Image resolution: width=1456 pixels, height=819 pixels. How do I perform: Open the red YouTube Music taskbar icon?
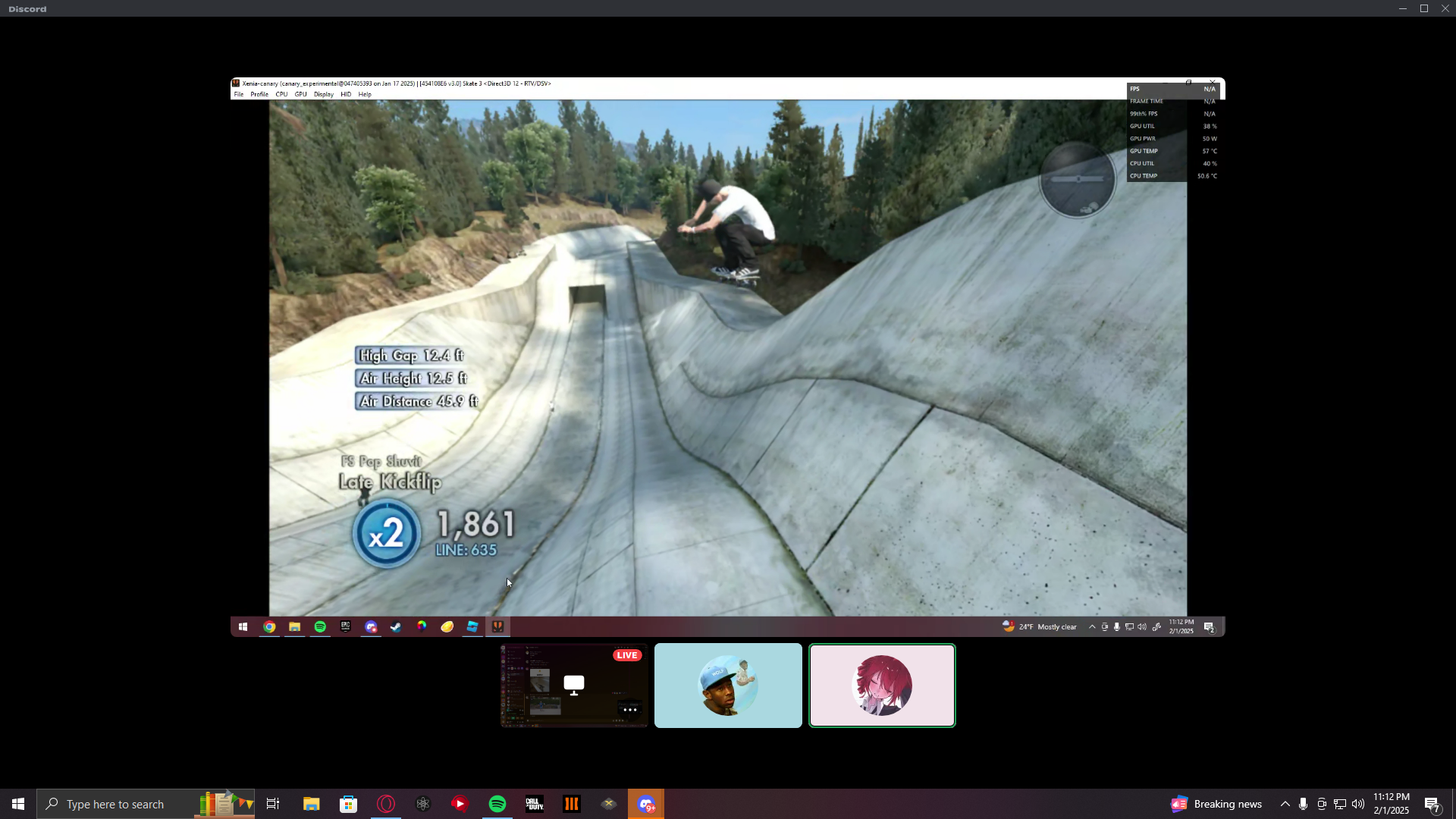point(460,804)
